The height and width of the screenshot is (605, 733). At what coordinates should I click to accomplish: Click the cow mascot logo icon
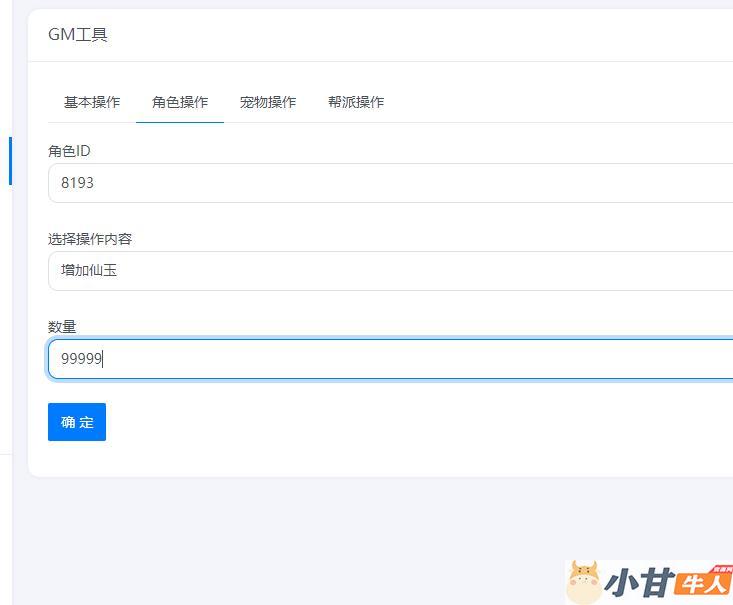coord(583,583)
